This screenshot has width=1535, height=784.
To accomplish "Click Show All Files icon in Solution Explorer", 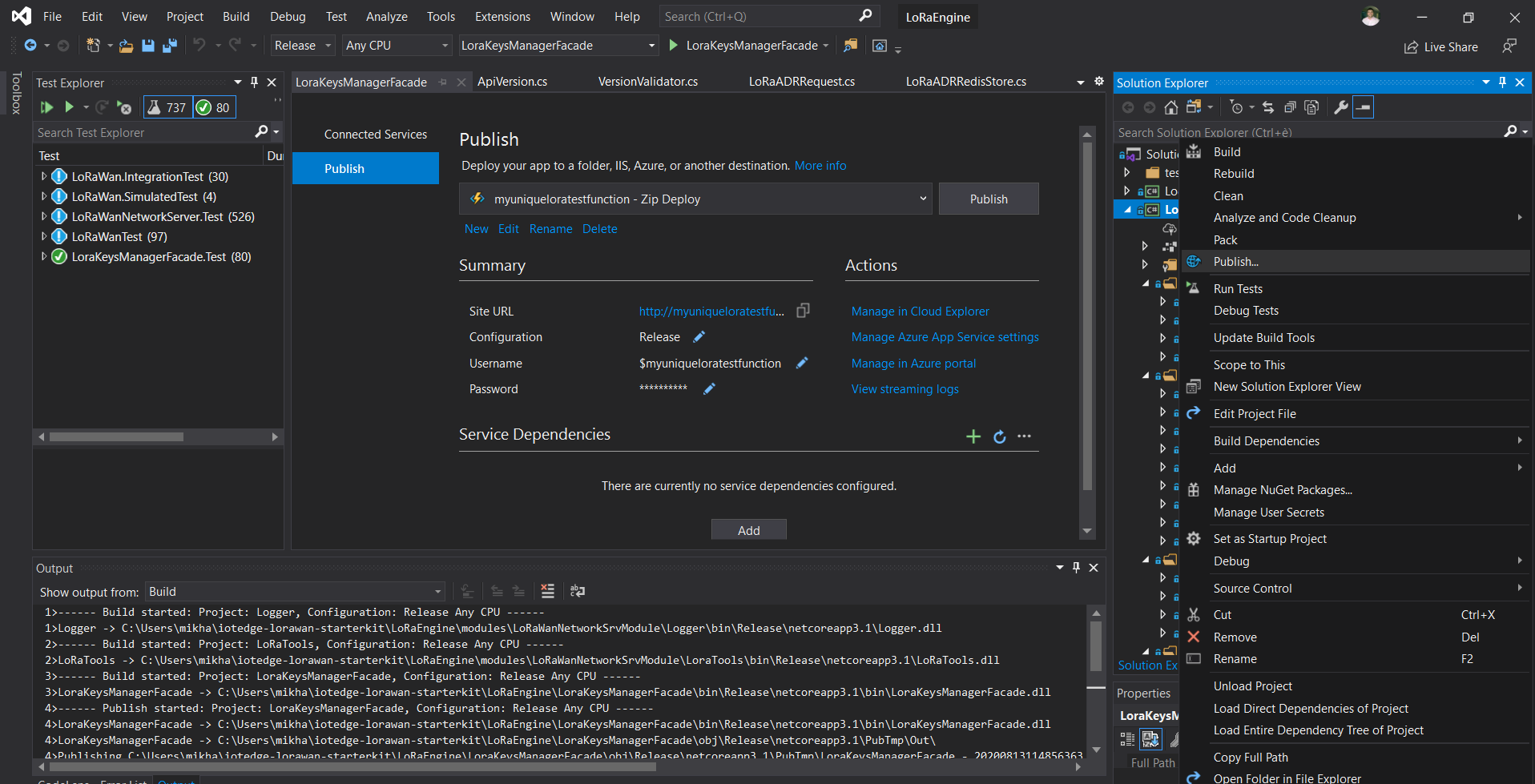I will tap(1311, 107).
